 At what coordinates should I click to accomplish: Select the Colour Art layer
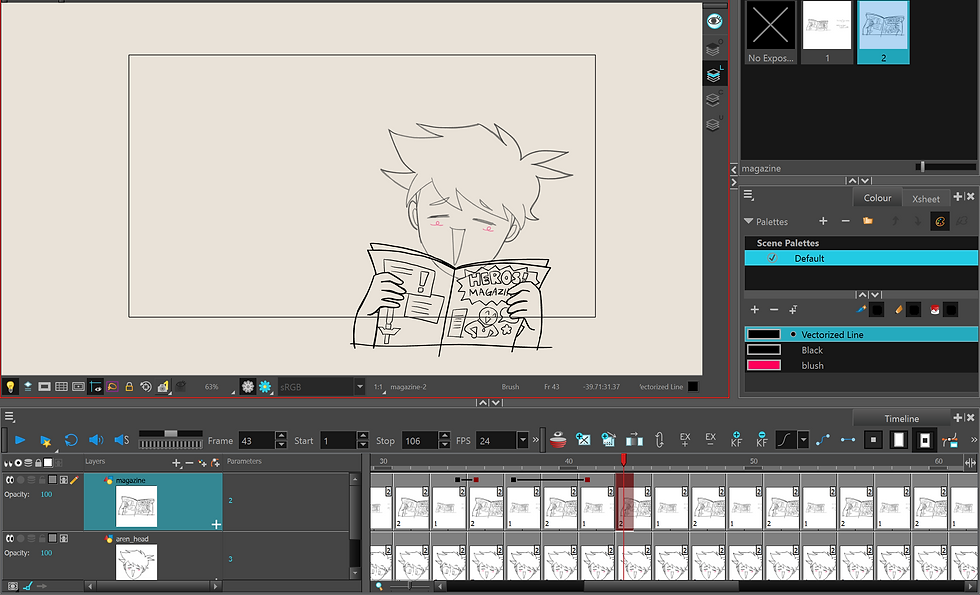click(x=713, y=99)
